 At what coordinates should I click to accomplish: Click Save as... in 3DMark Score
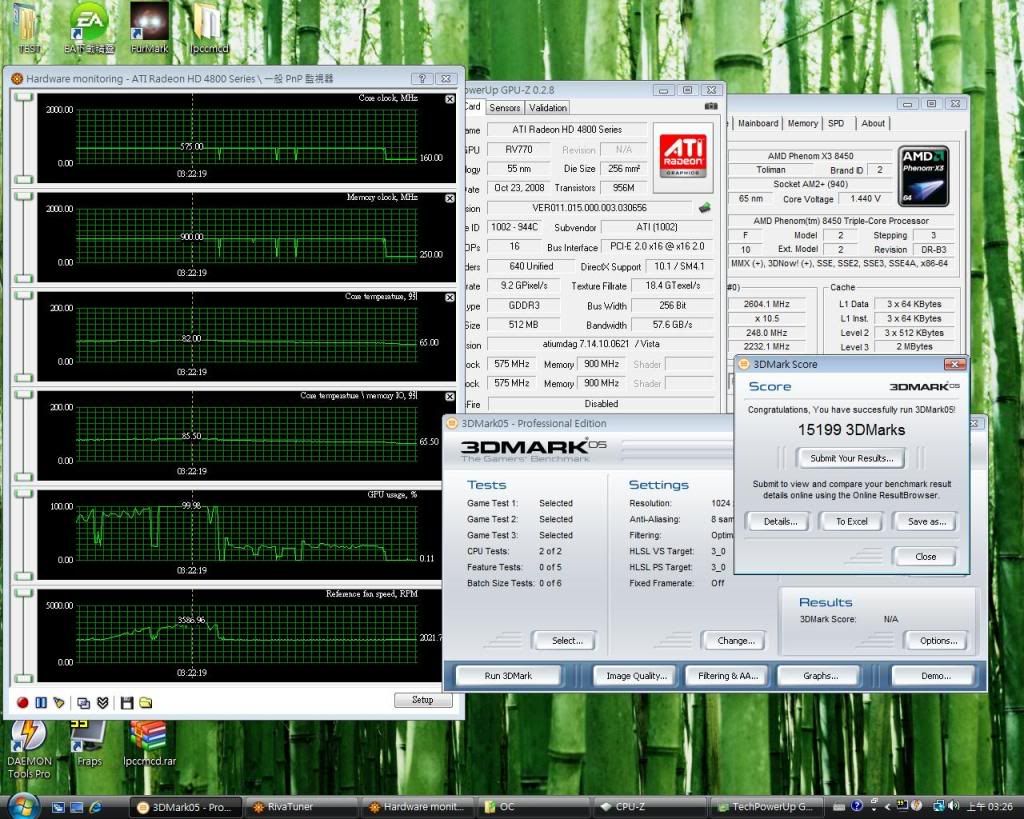click(x=926, y=521)
